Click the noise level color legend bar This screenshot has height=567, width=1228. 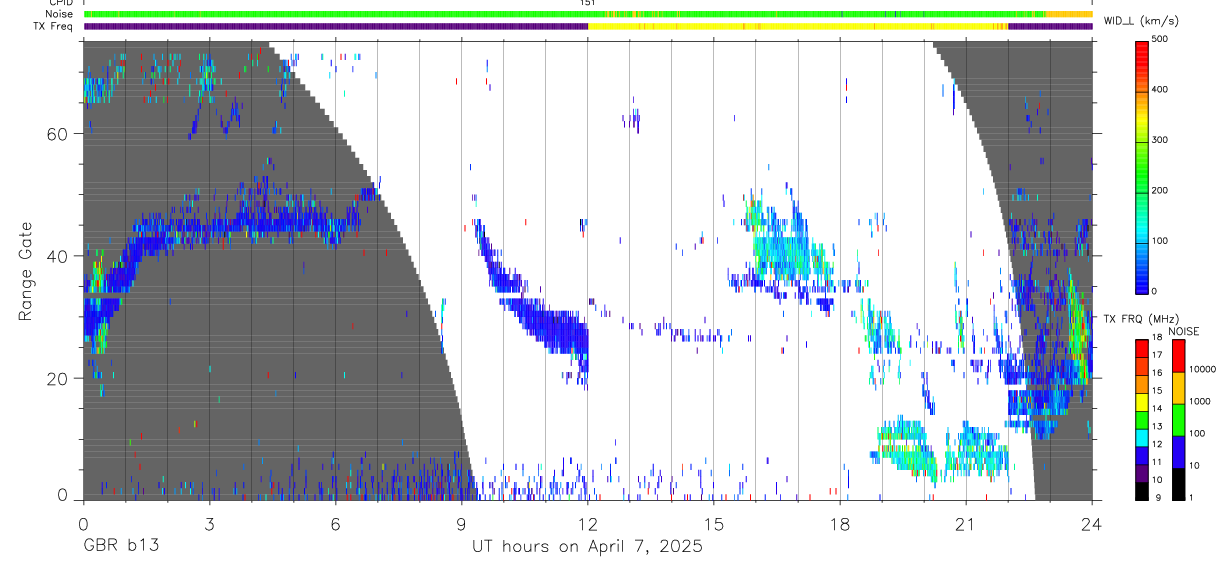[1178, 419]
